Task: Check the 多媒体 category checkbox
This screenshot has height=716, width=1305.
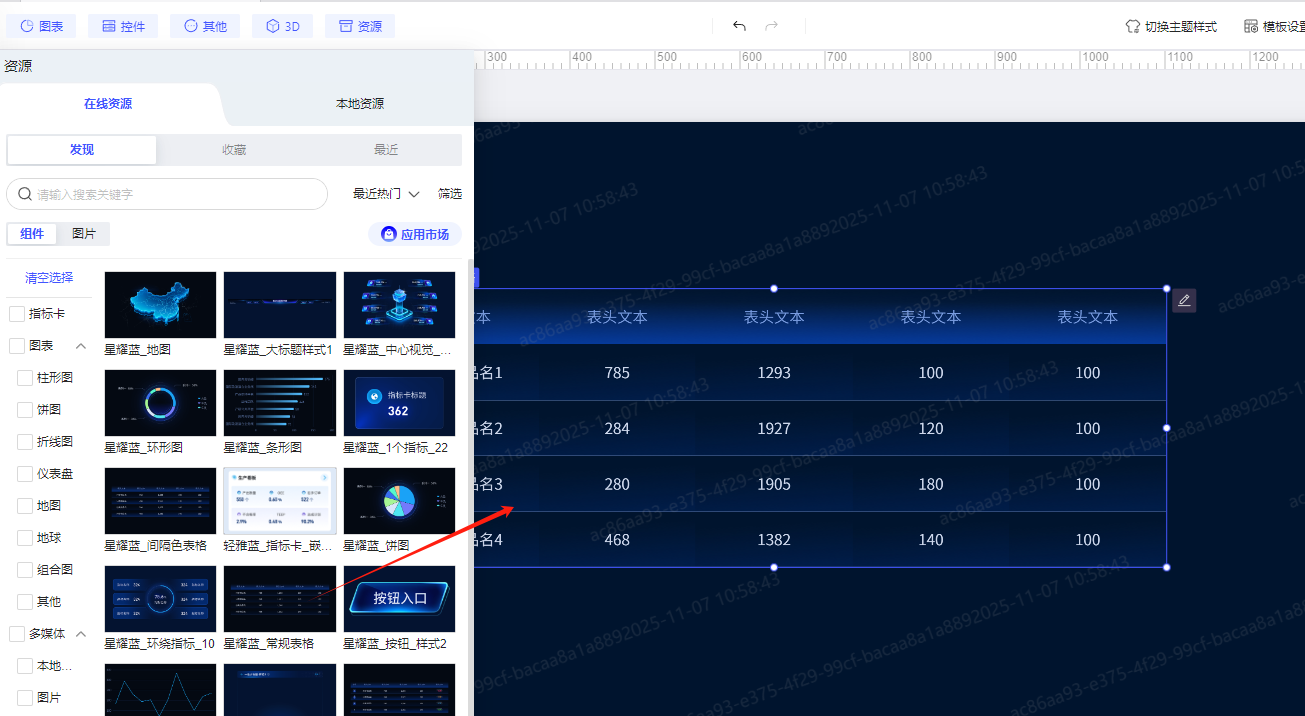Action: 17,634
